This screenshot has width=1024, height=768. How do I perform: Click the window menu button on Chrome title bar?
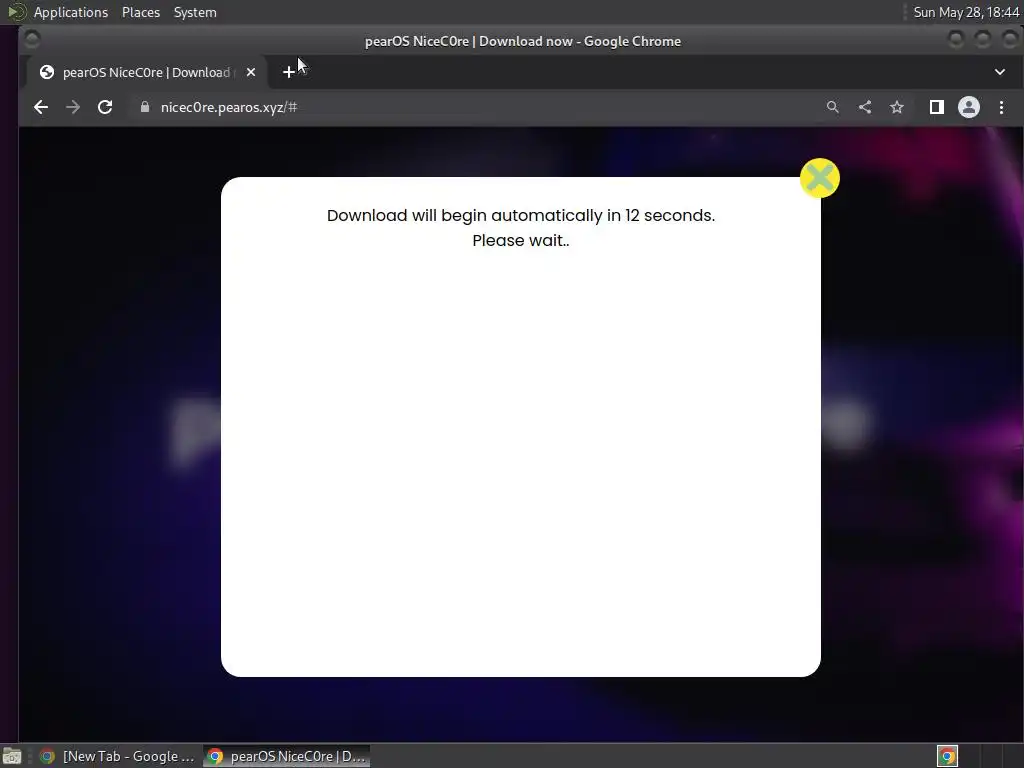tap(32, 40)
